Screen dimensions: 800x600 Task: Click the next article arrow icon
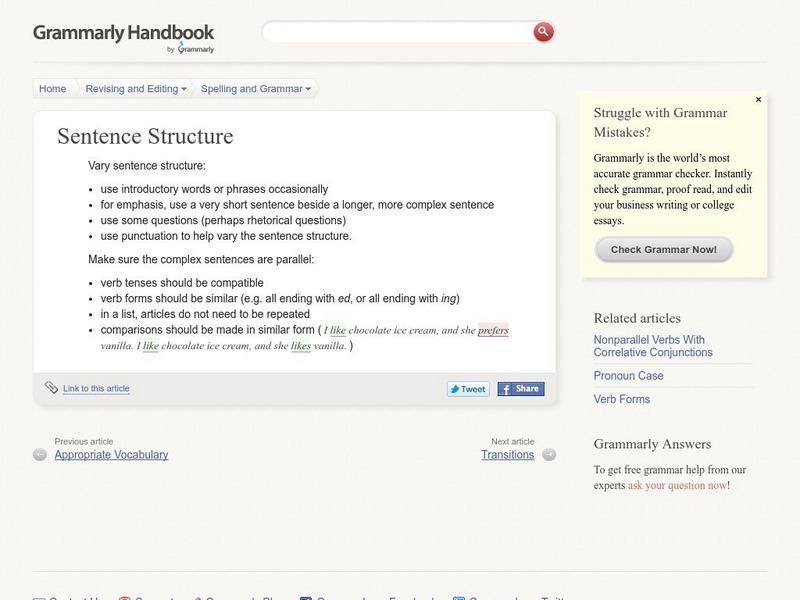point(549,454)
